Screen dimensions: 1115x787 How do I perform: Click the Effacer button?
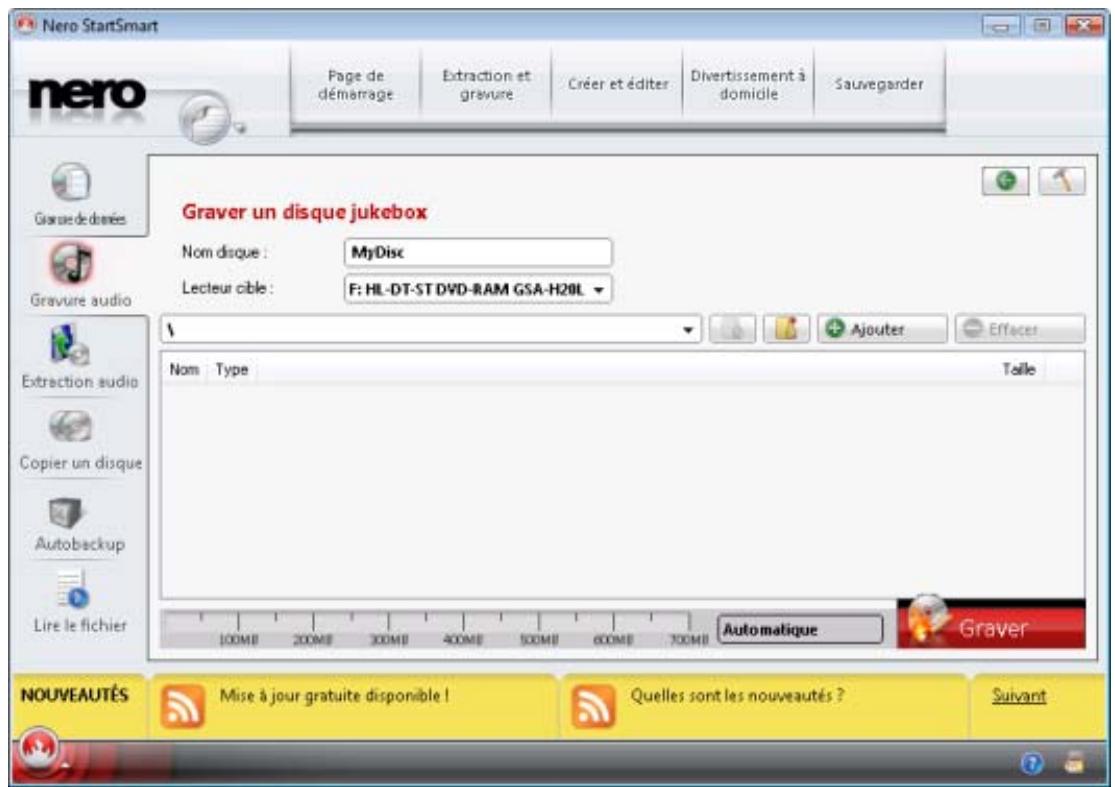(1020, 329)
